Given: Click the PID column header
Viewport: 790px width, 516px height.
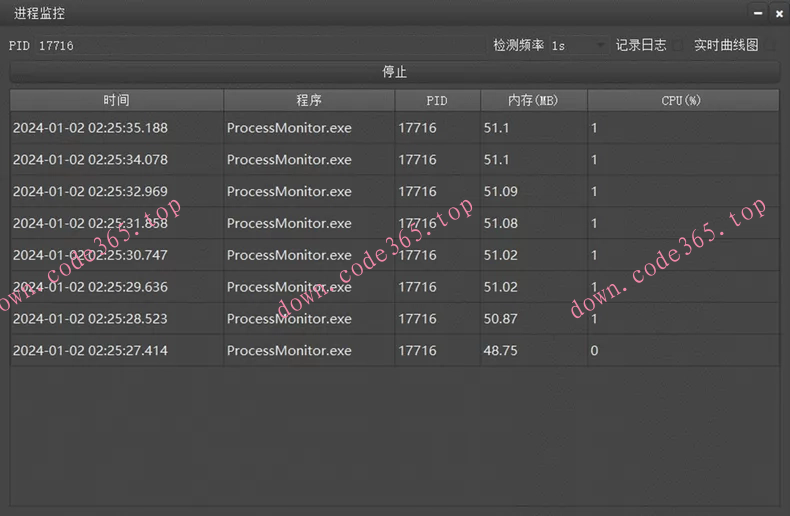Looking at the screenshot, I should tap(437, 101).
